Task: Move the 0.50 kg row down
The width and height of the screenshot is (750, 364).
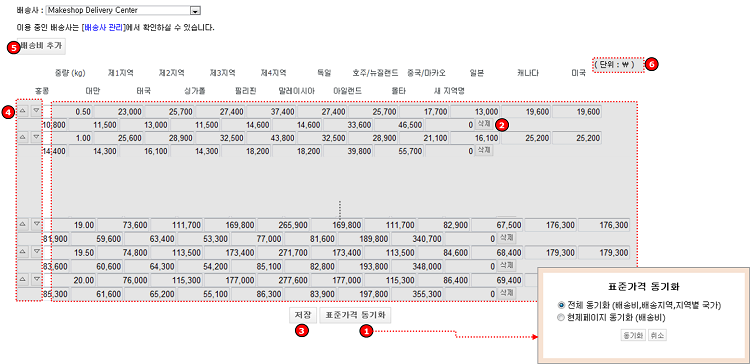Action: point(36,111)
